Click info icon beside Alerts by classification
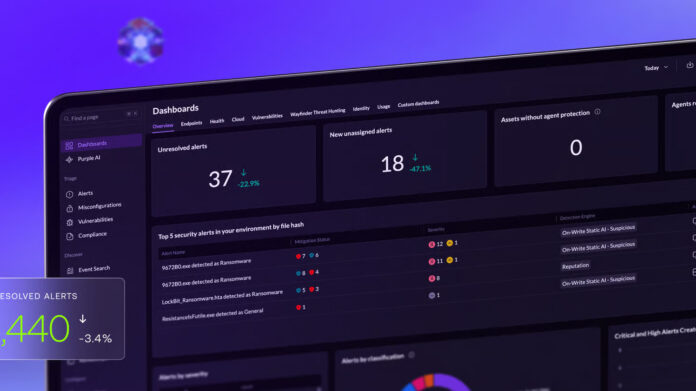696x391 pixels. (411, 355)
